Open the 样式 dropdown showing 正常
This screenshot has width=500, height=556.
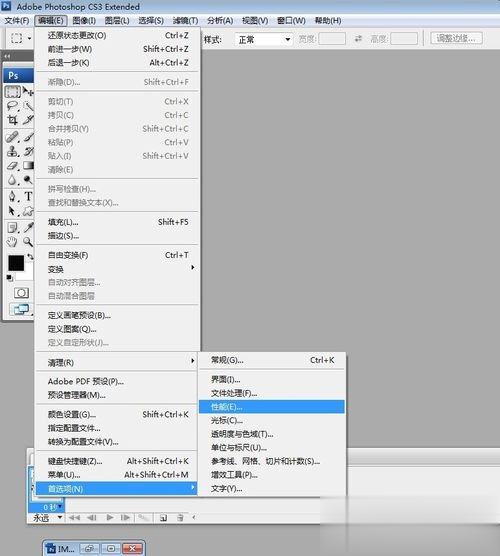(x=263, y=39)
